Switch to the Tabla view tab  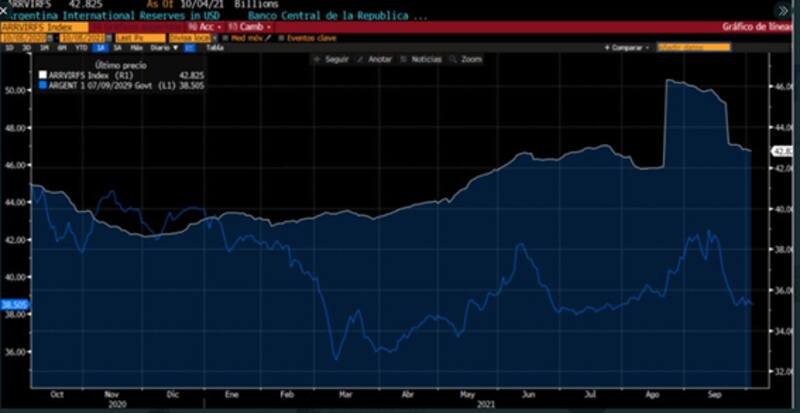click(x=214, y=47)
